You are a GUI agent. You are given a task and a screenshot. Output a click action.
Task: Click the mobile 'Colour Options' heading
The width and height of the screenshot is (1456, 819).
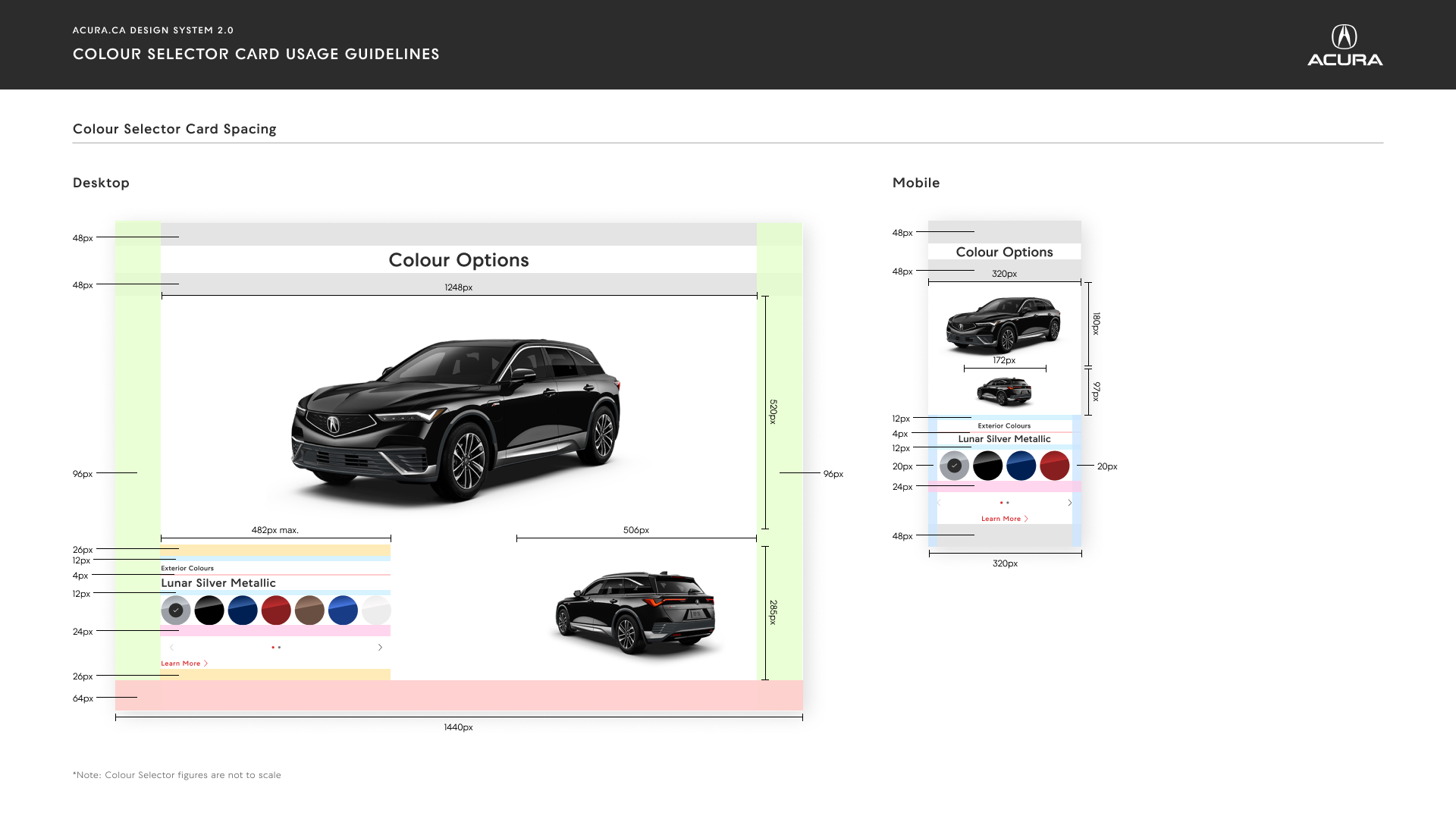pos(1005,252)
